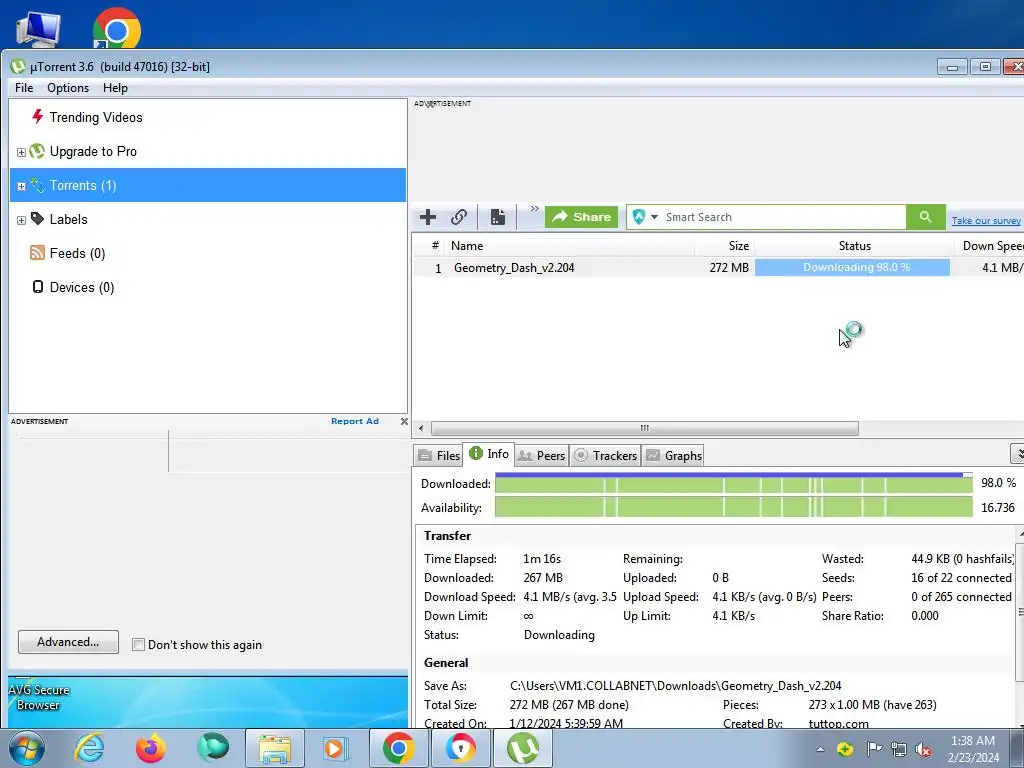Click the Downloading 98.0 % progress bar

[x=852, y=267]
